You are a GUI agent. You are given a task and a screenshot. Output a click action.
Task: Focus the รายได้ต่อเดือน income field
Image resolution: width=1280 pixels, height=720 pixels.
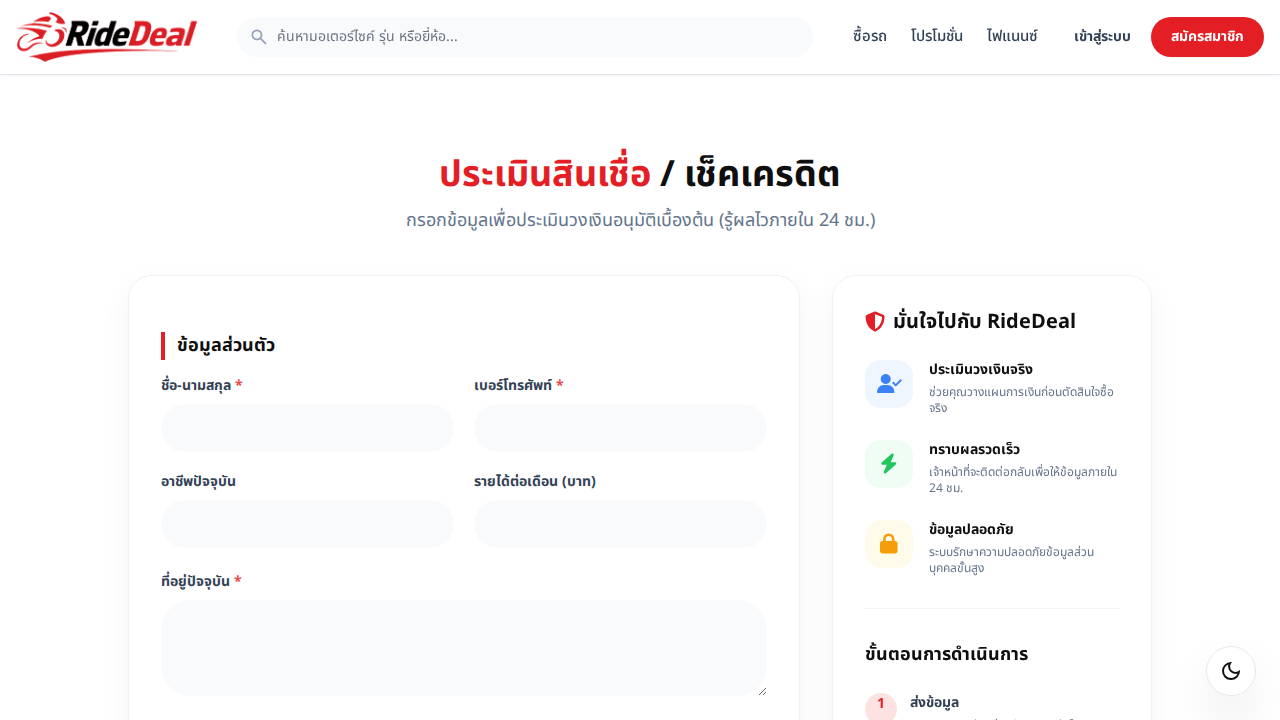(620, 524)
